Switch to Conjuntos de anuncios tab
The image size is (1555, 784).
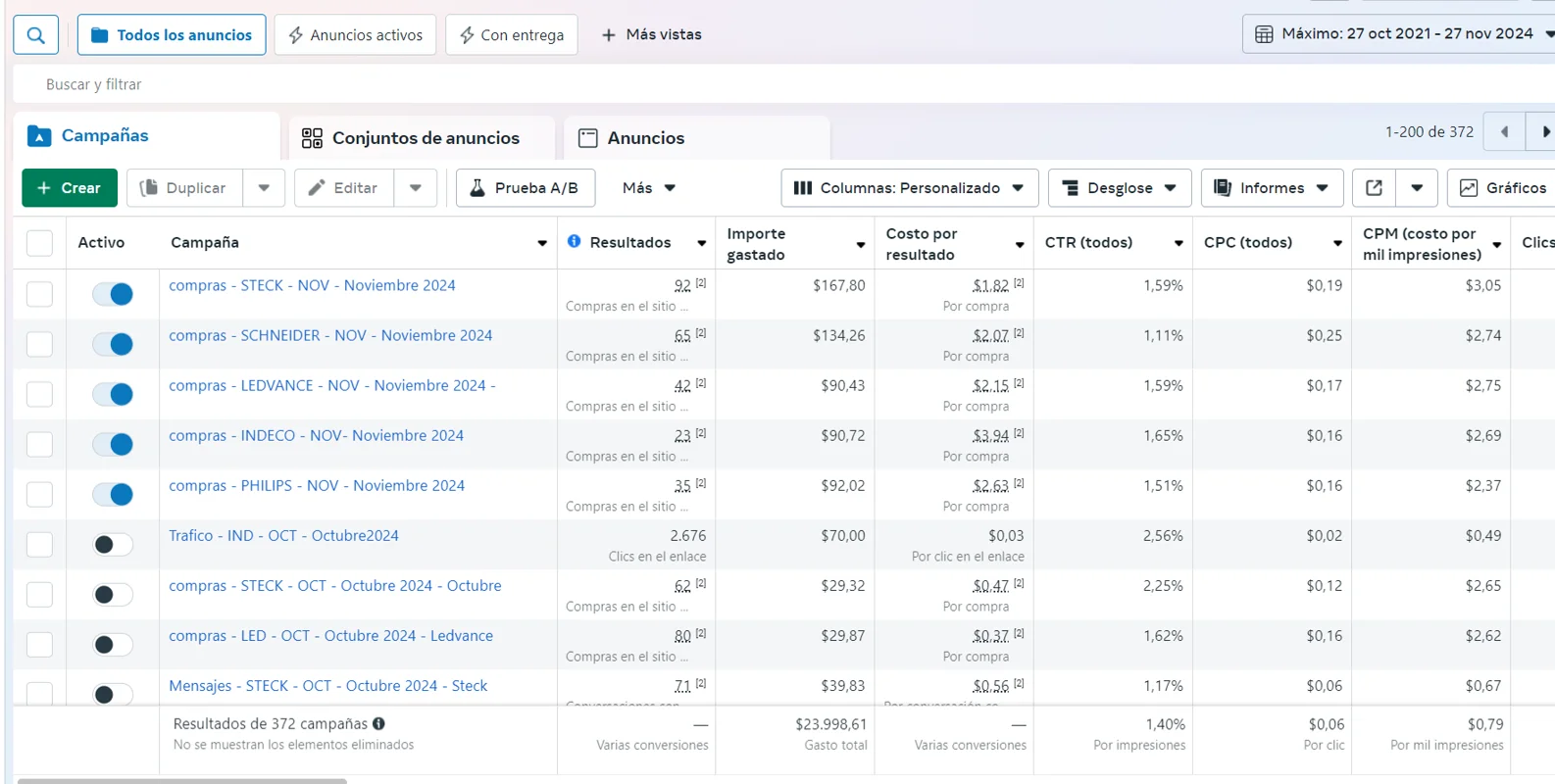(x=411, y=138)
